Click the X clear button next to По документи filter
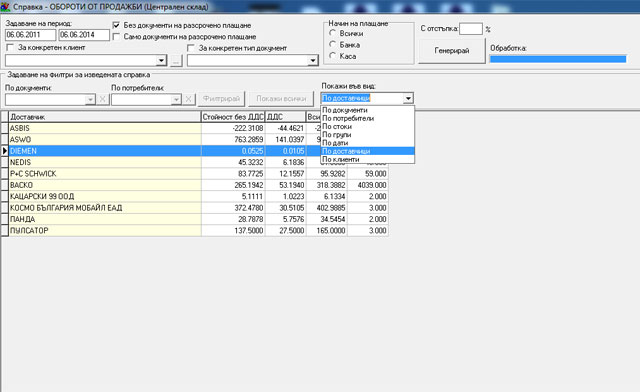This screenshot has height=392, width=640. 103,99
